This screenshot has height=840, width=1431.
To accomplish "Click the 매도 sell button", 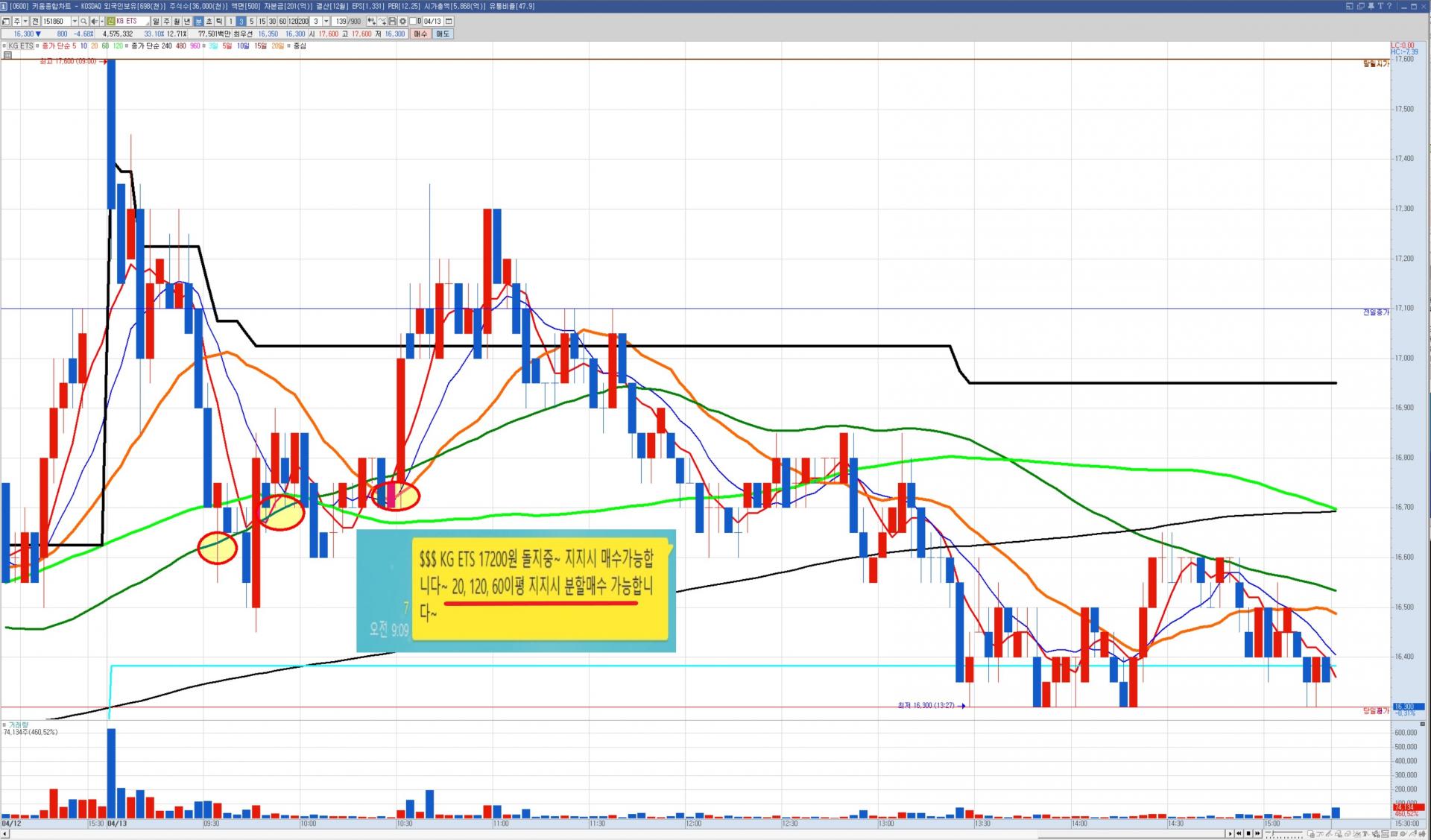I will click(443, 34).
